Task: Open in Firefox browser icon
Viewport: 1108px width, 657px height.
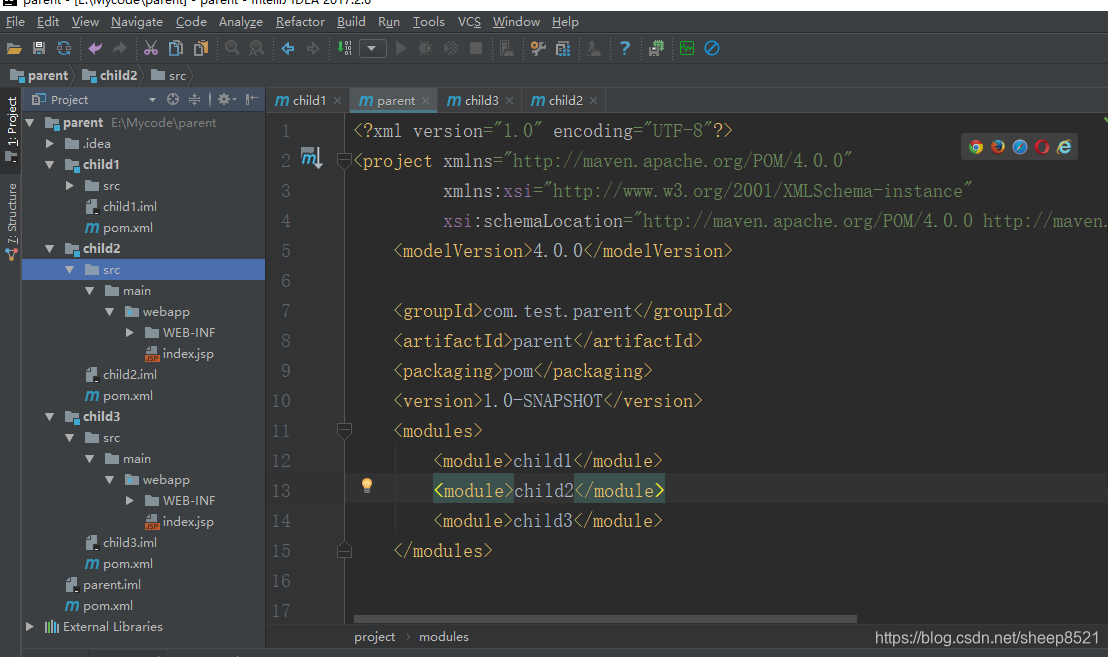Action: pyautogui.click(x=998, y=147)
